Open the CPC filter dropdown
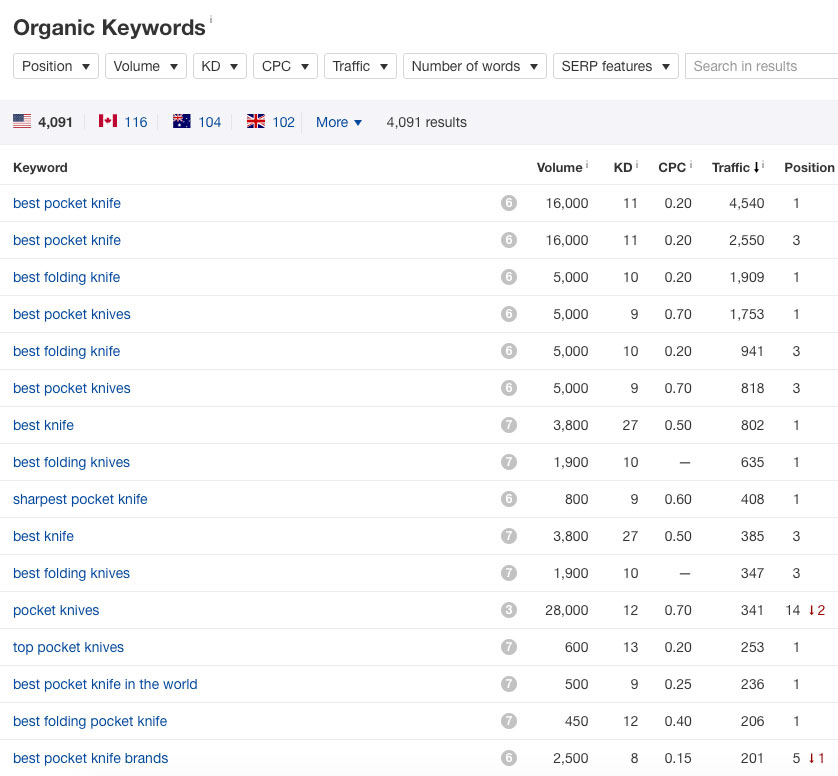Viewport: 838px width, 776px height. (x=285, y=66)
